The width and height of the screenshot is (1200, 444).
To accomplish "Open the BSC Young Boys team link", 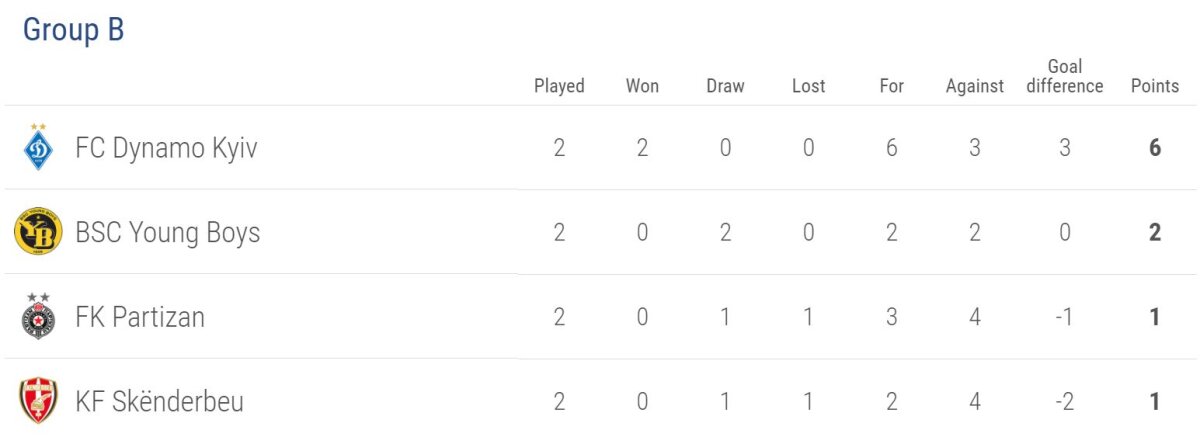I will click(x=167, y=233).
